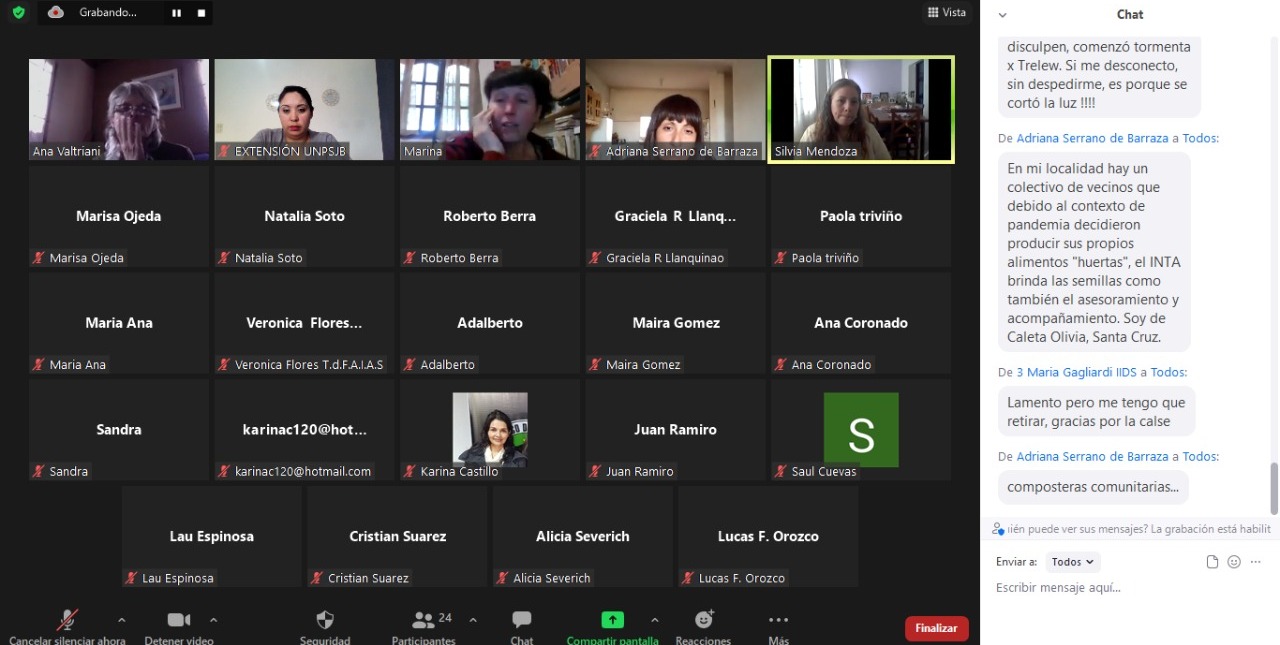Viewport: 1280px width, 645px height.
Task: Click the green encryption shield icon
Action: point(18,13)
